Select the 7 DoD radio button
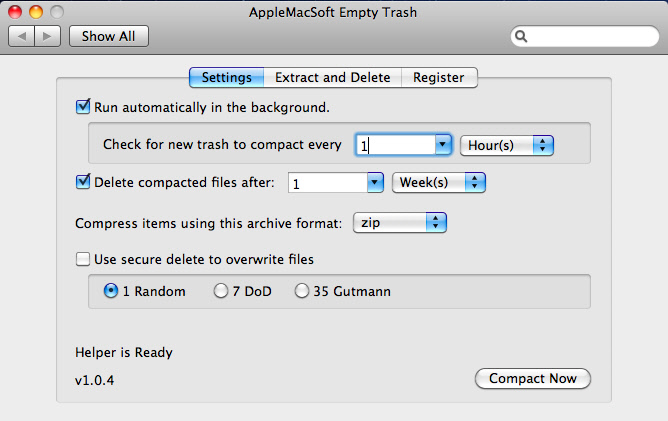The height and width of the screenshot is (421, 668). pyautogui.click(x=221, y=291)
